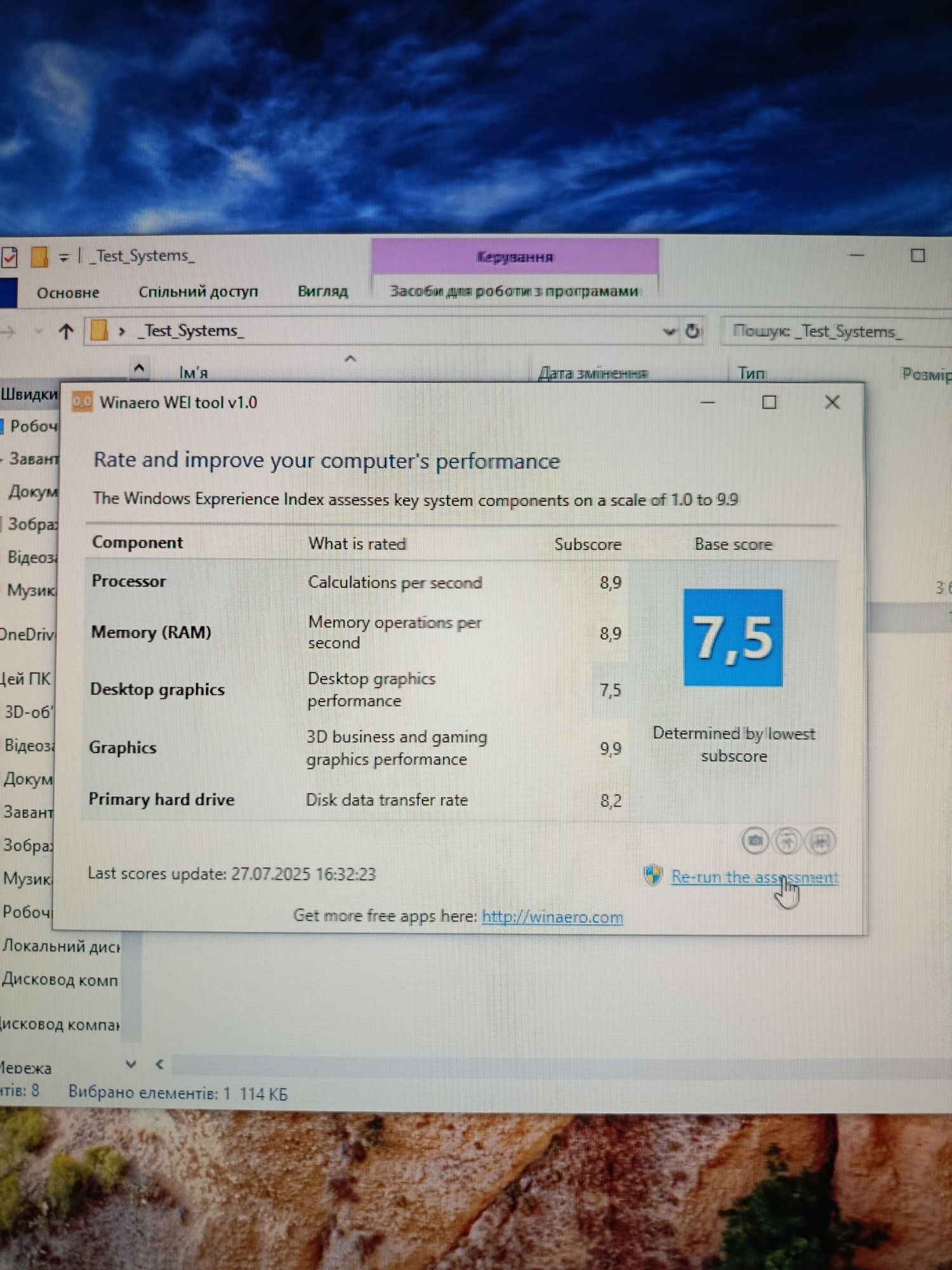The image size is (952, 1270).
Task: Click the Пошук: _Test_Systems_ search field
Action: pos(836,331)
